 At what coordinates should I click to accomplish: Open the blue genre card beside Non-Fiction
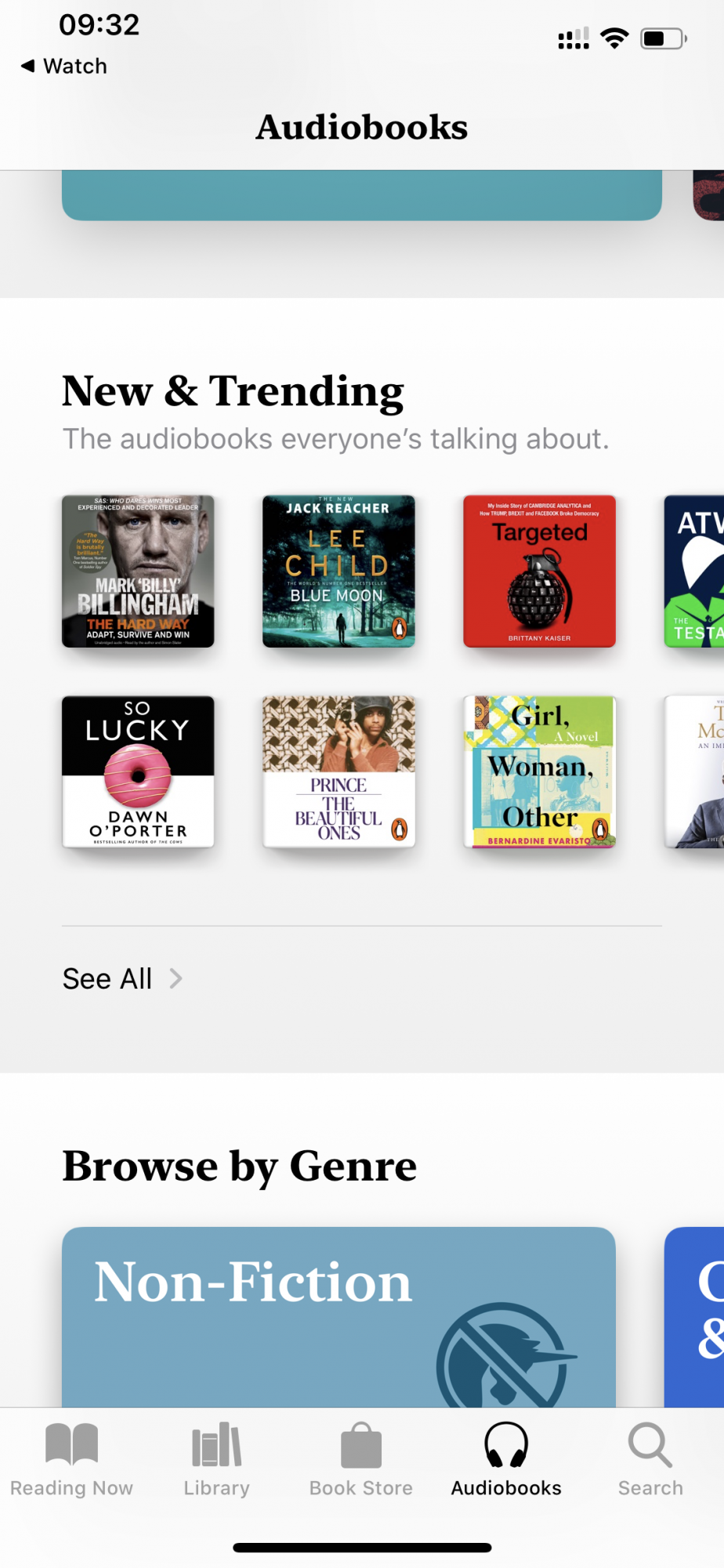tap(694, 1317)
